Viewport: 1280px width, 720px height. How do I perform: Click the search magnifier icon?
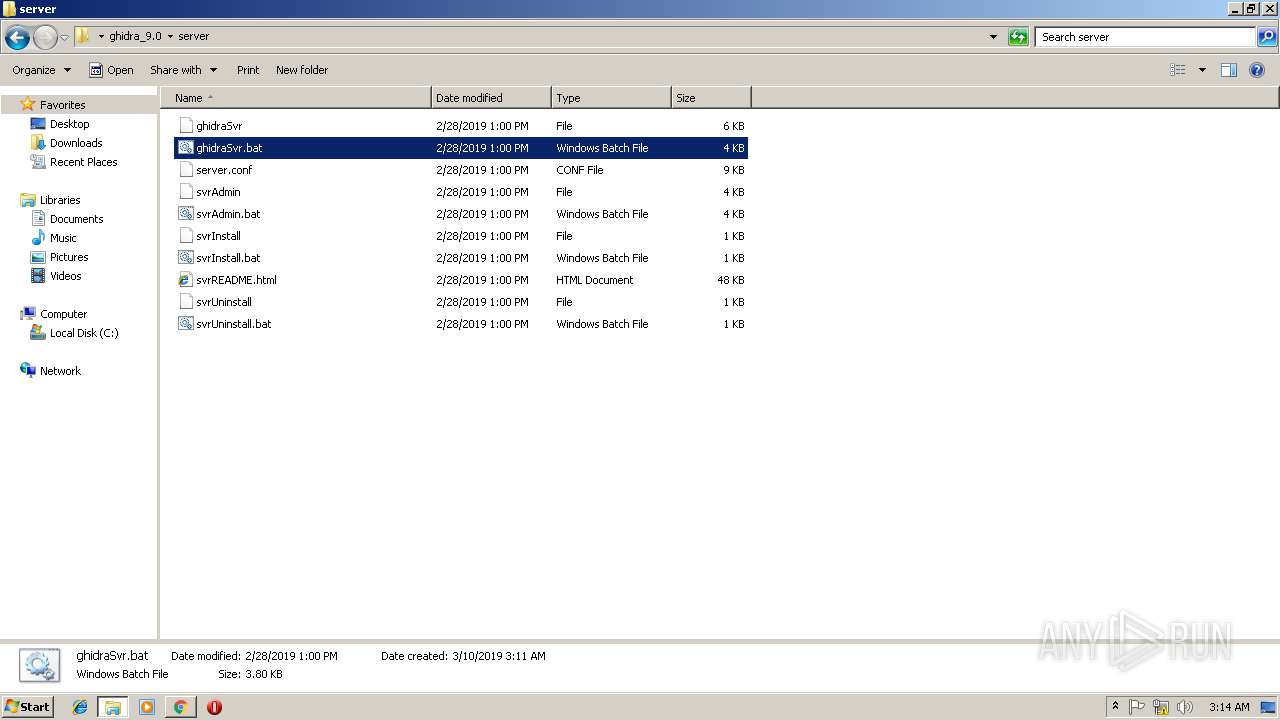pos(1267,37)
